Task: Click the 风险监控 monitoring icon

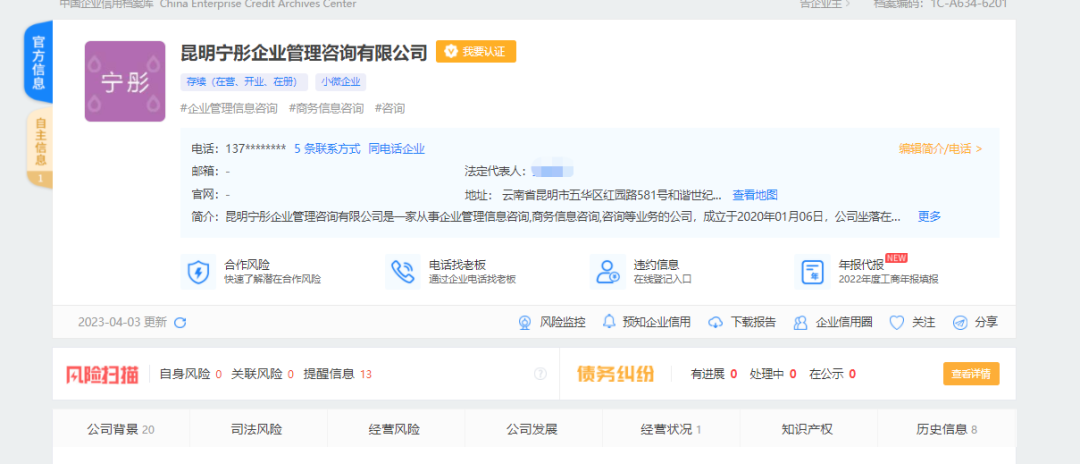Action: click(x=525, y=322)
